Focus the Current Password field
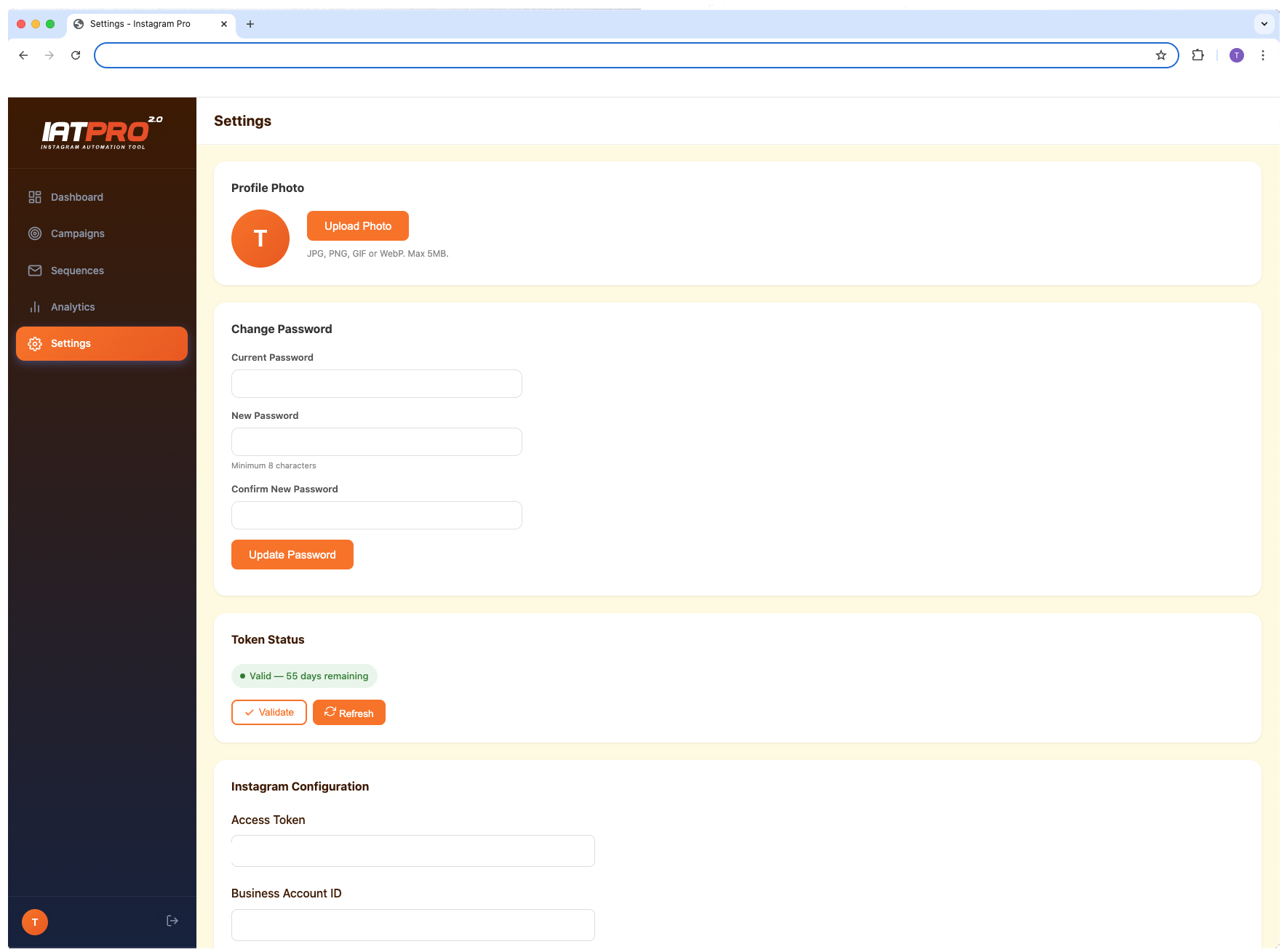This screenshot has height=952, width=1287. 377,384
